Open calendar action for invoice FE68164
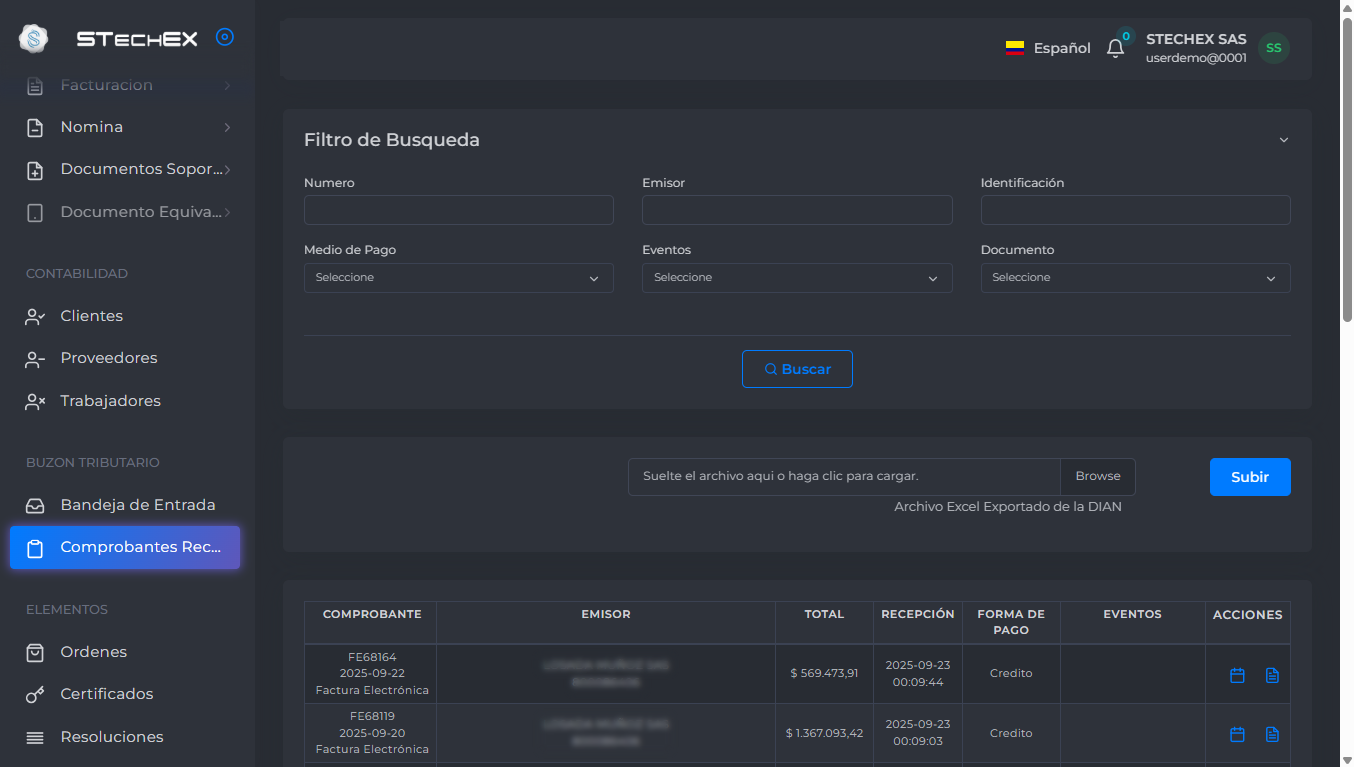The height and width of the screenshot is (767, 1354). pos(1237,675)
